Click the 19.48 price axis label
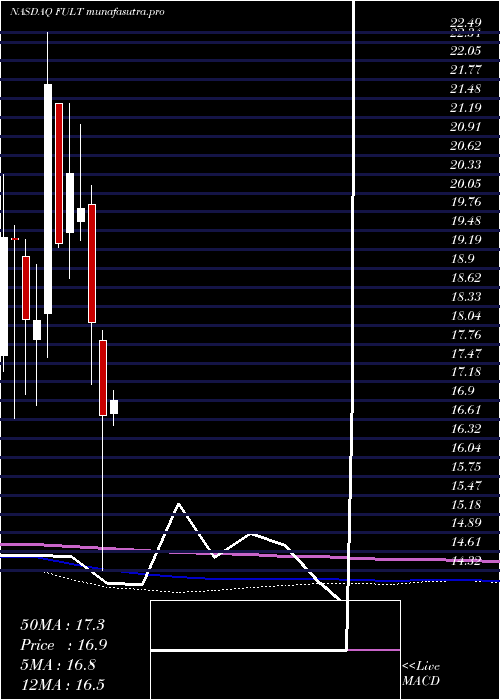Image resolution: width=500 pixels, height=700 pixels. tap(466, 221)
